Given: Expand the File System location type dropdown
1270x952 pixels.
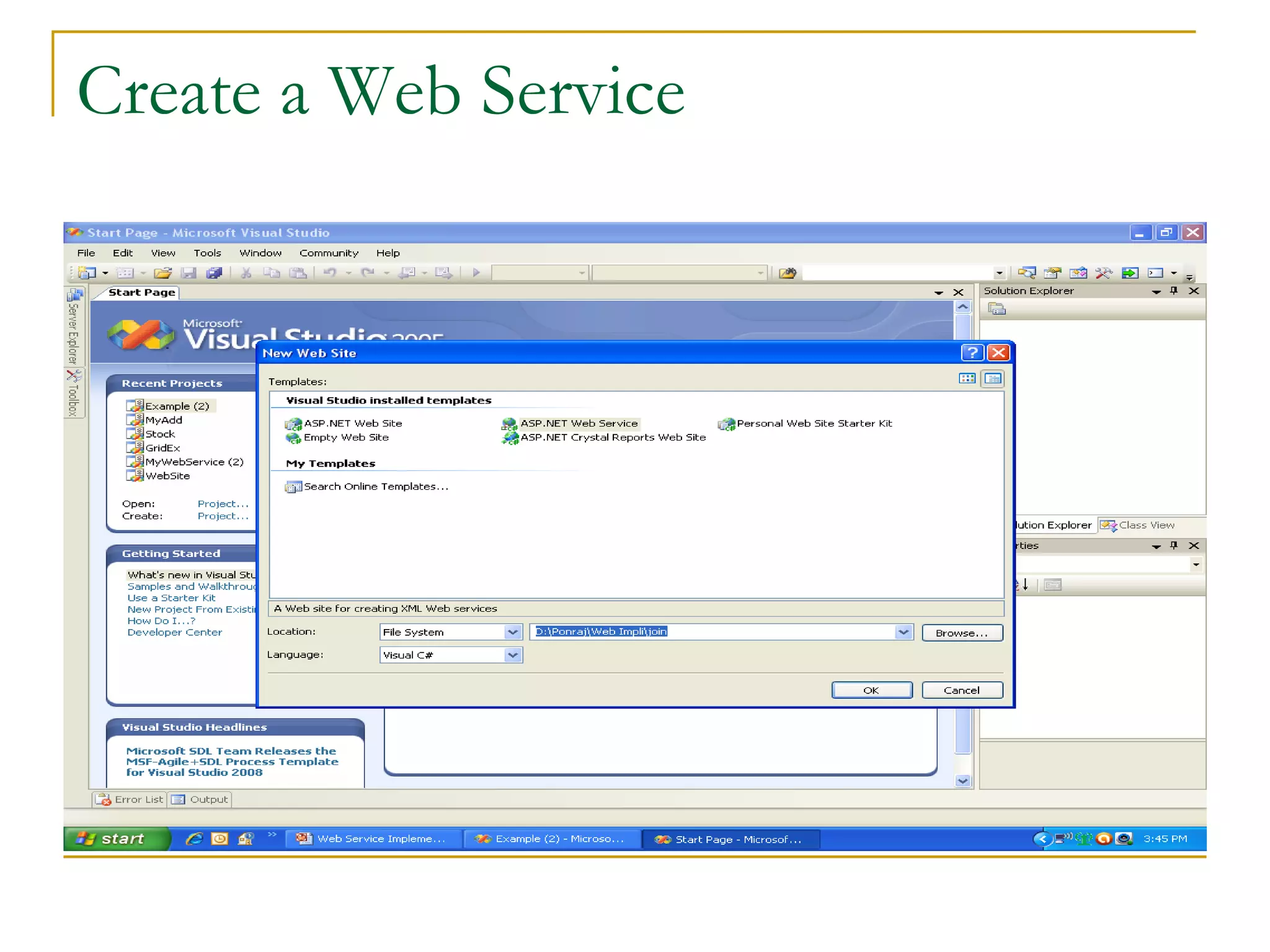Looking at the screenshot, I should [x=513, y=632].
